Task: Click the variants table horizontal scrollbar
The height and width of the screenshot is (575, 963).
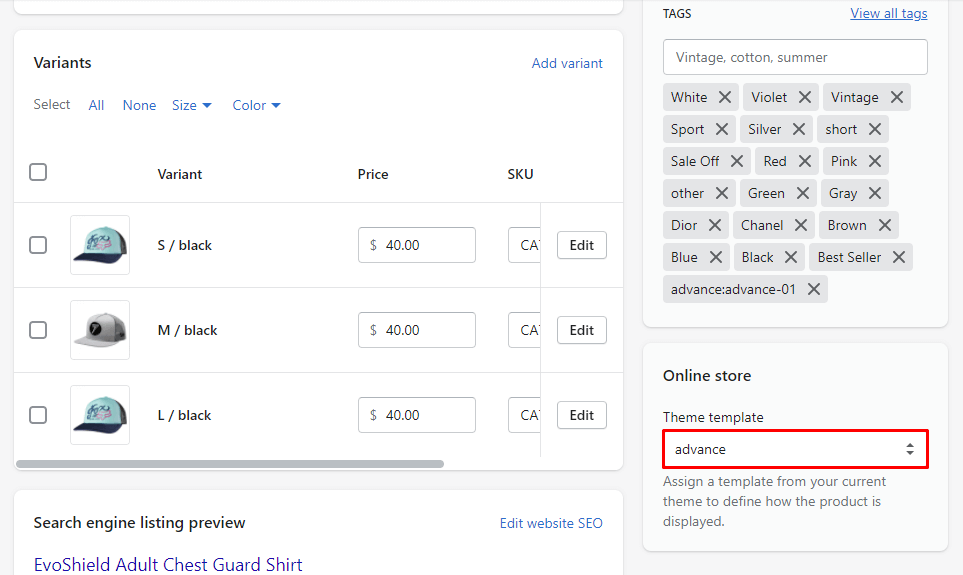Action: 230,464
